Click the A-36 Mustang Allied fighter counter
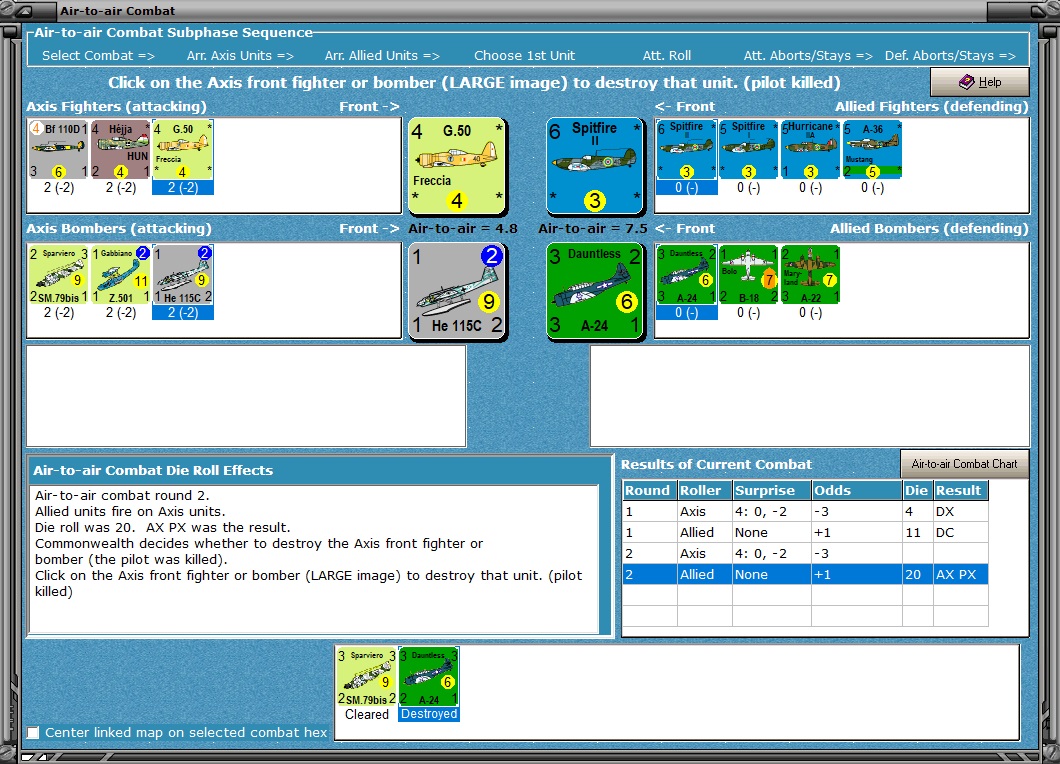1060x764 pixels. coord(872,149)
